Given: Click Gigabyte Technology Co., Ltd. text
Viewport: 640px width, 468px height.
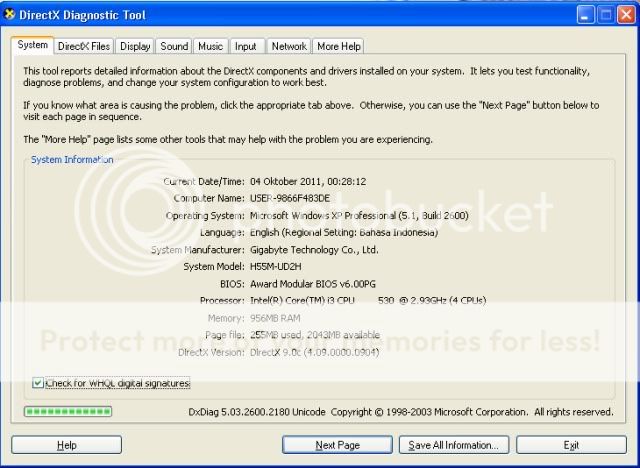Looking at the screenshot, I should coord(314,250).
